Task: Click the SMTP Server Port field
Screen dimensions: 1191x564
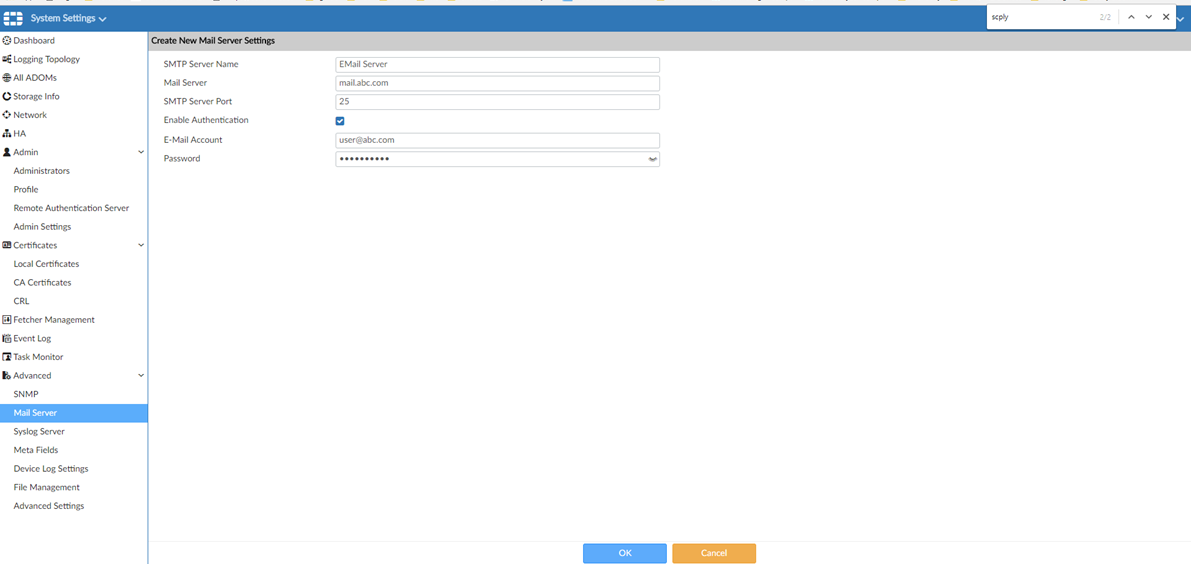Action: (x=497, y=102)
